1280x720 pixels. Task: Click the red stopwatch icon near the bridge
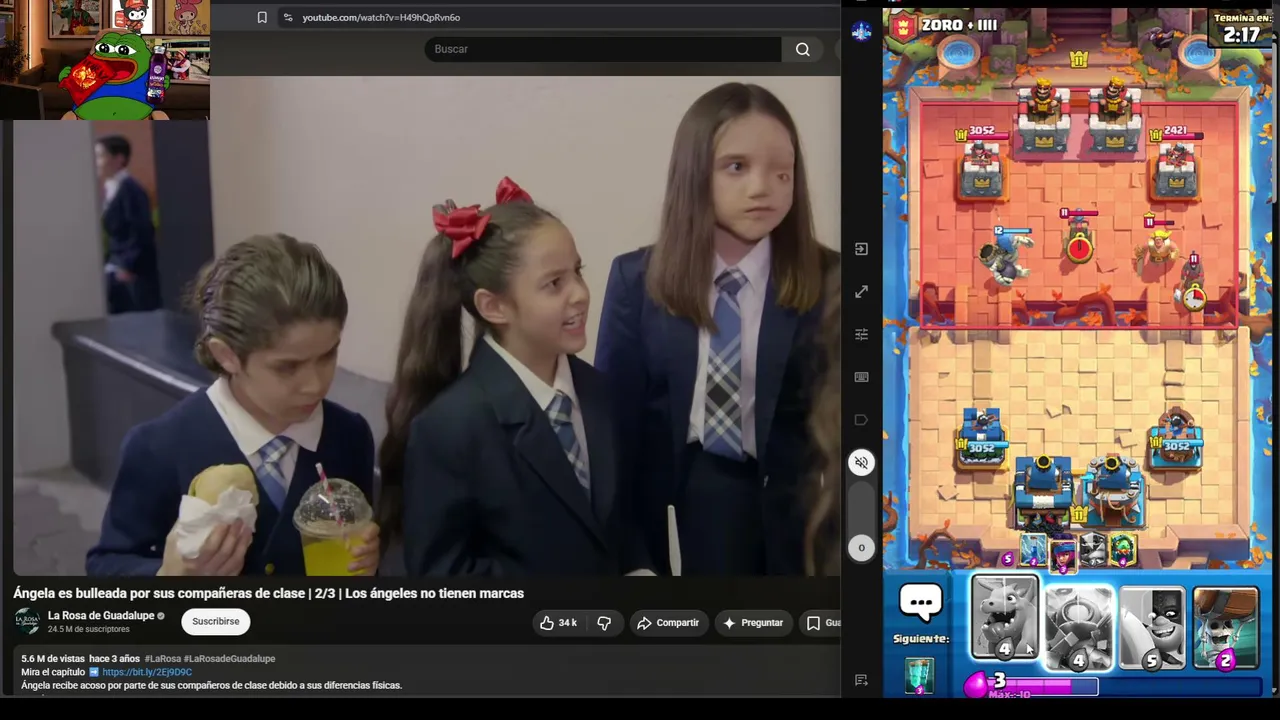click(1194, 295)
